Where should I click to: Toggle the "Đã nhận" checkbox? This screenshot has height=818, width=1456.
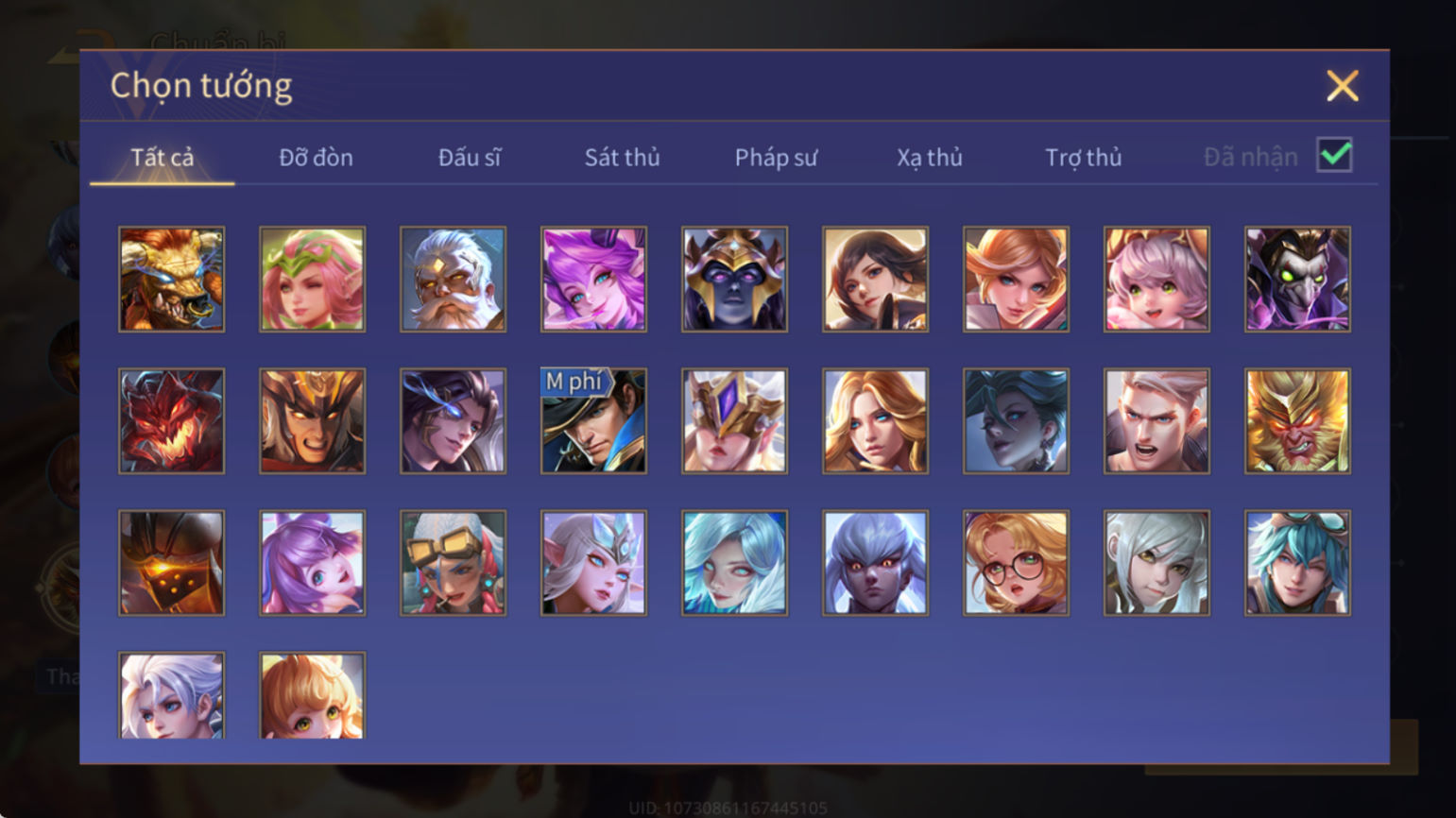pos(1334,155)
